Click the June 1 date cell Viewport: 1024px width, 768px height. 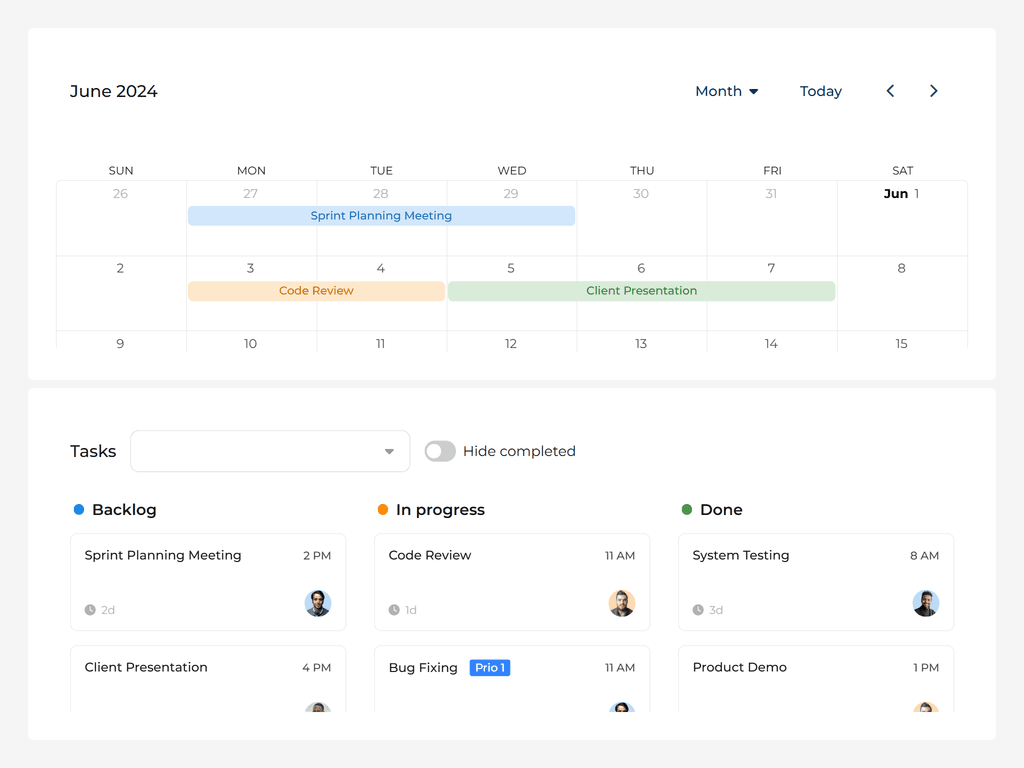(902, 217)
